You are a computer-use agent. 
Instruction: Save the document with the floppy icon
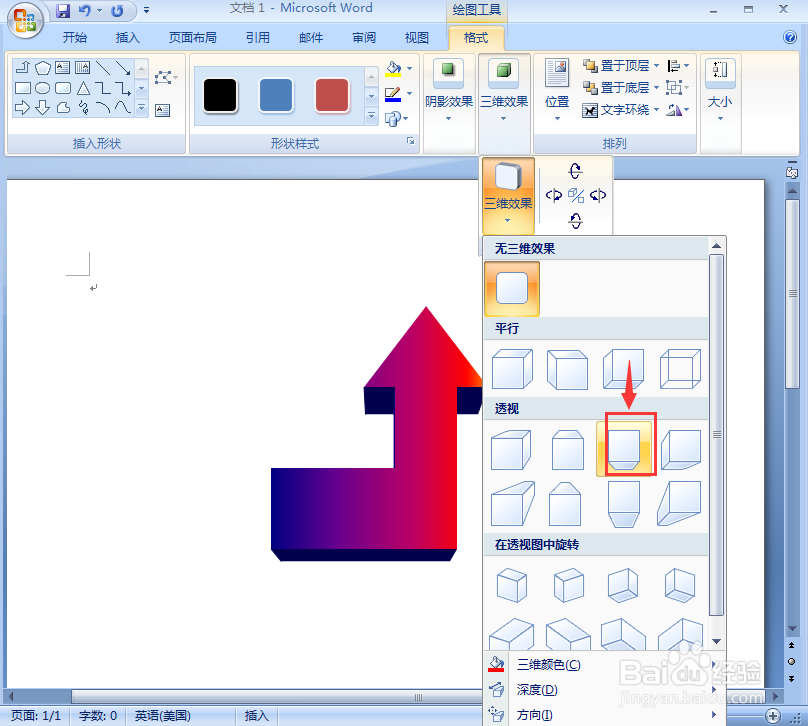coord(63,10)
